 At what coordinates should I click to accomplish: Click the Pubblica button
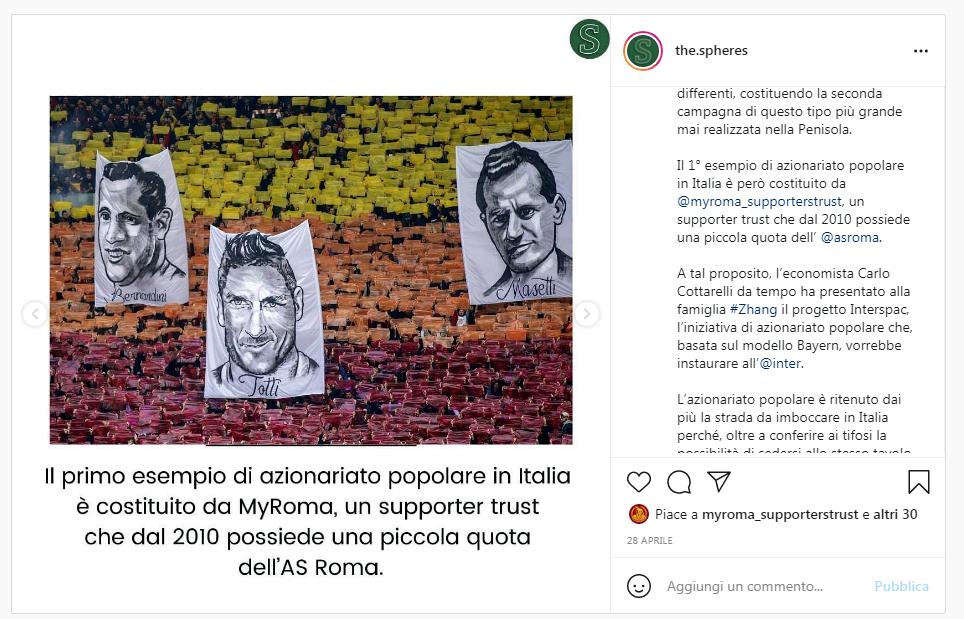point(901,586)
